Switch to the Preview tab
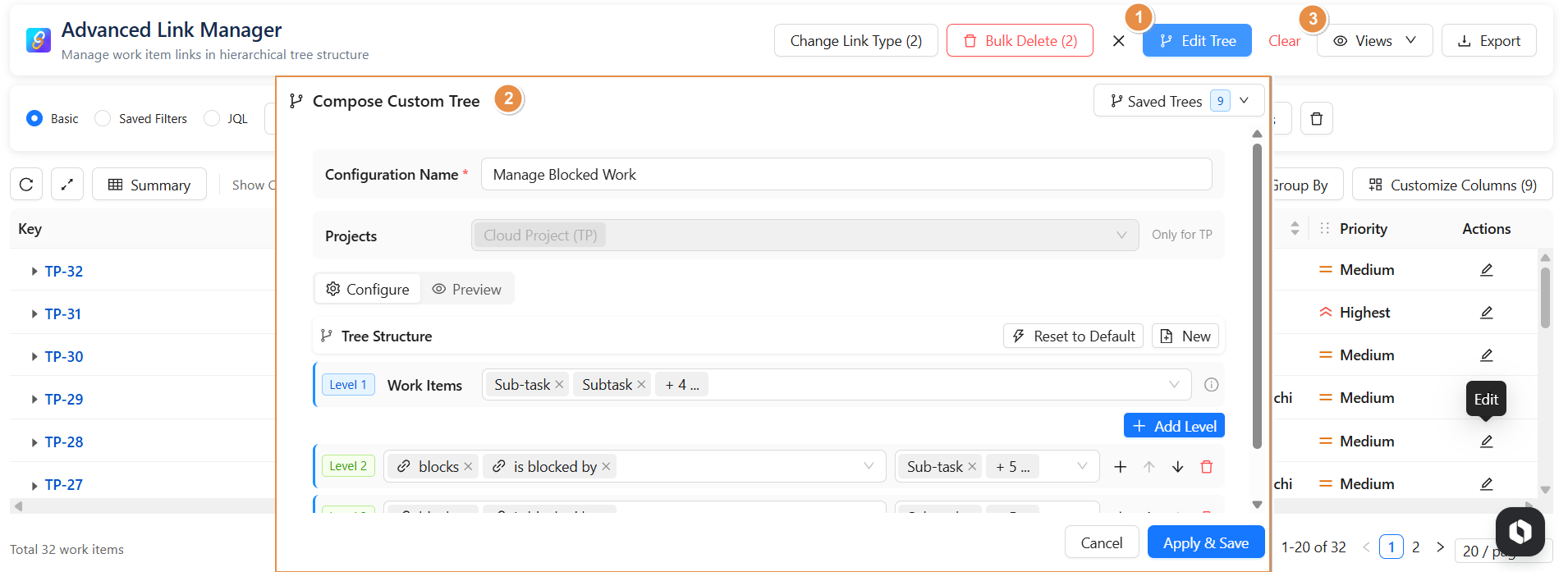 [x=467, y=289]
